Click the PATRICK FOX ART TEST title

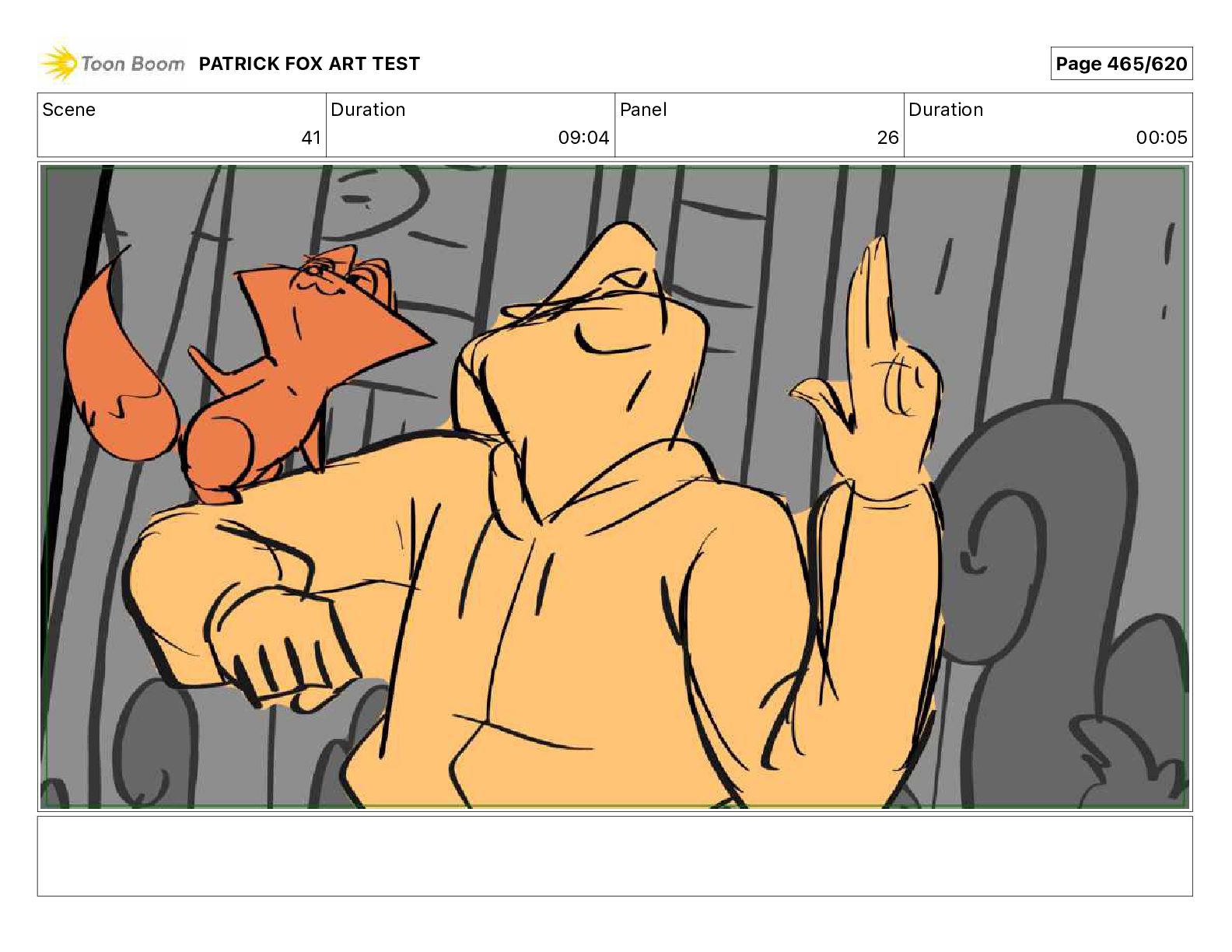309,64
